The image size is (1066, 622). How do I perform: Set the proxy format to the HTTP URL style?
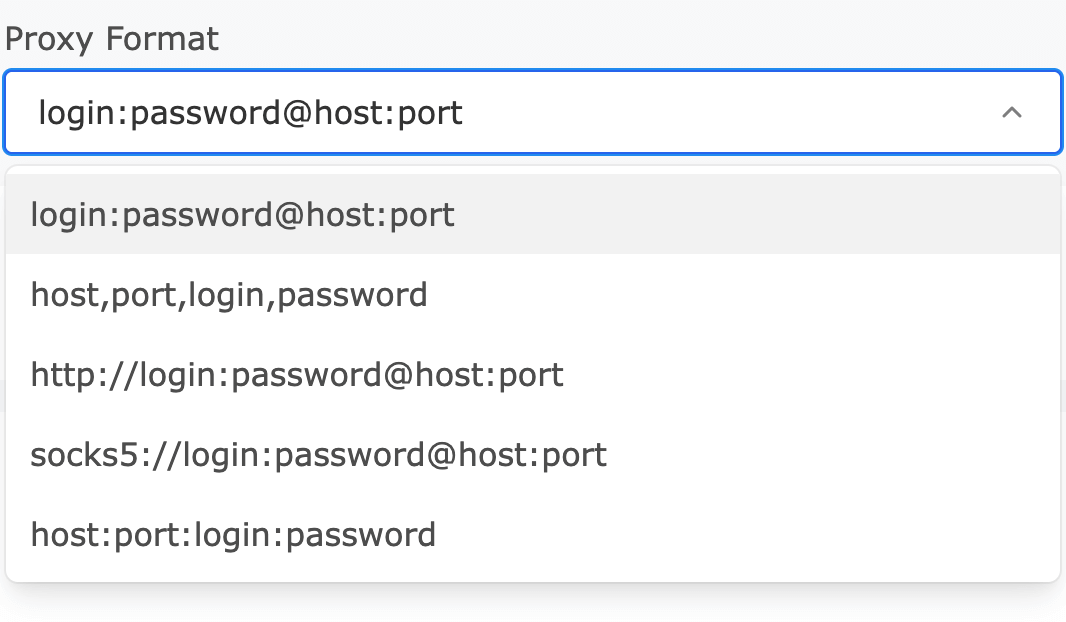coord(297,374)
